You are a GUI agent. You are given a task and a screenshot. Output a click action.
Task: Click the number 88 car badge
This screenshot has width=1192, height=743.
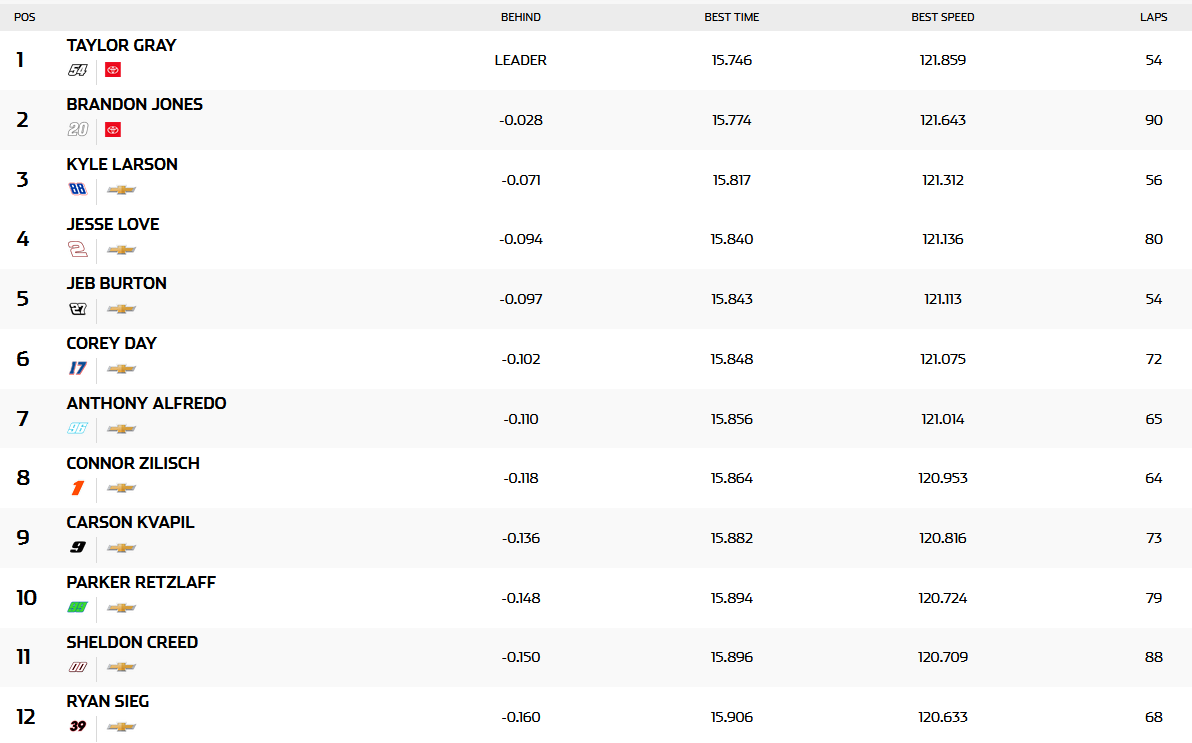point(78,189)
